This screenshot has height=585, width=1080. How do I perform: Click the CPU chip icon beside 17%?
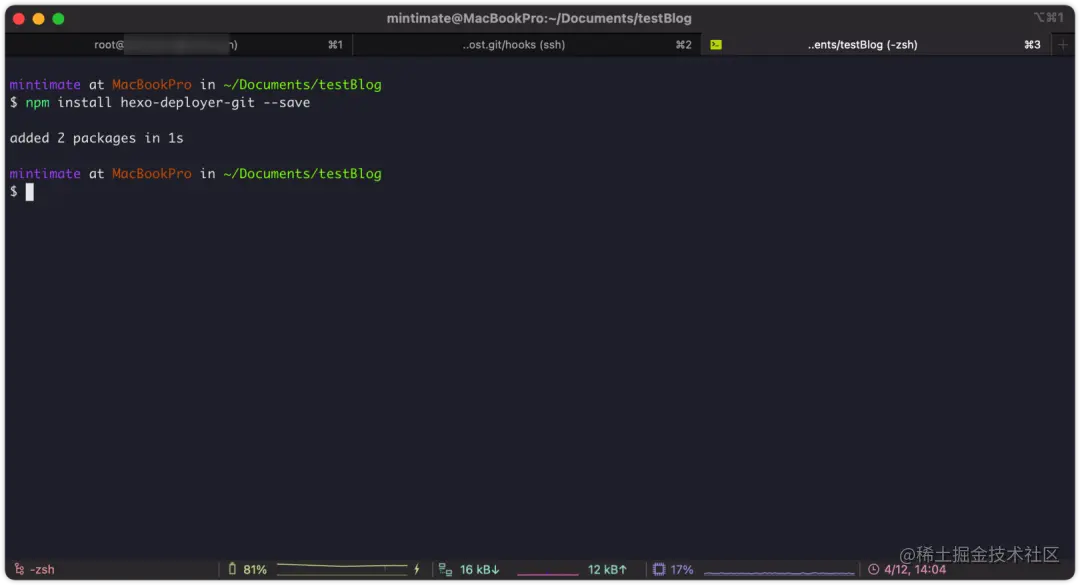tap(659, 569)
